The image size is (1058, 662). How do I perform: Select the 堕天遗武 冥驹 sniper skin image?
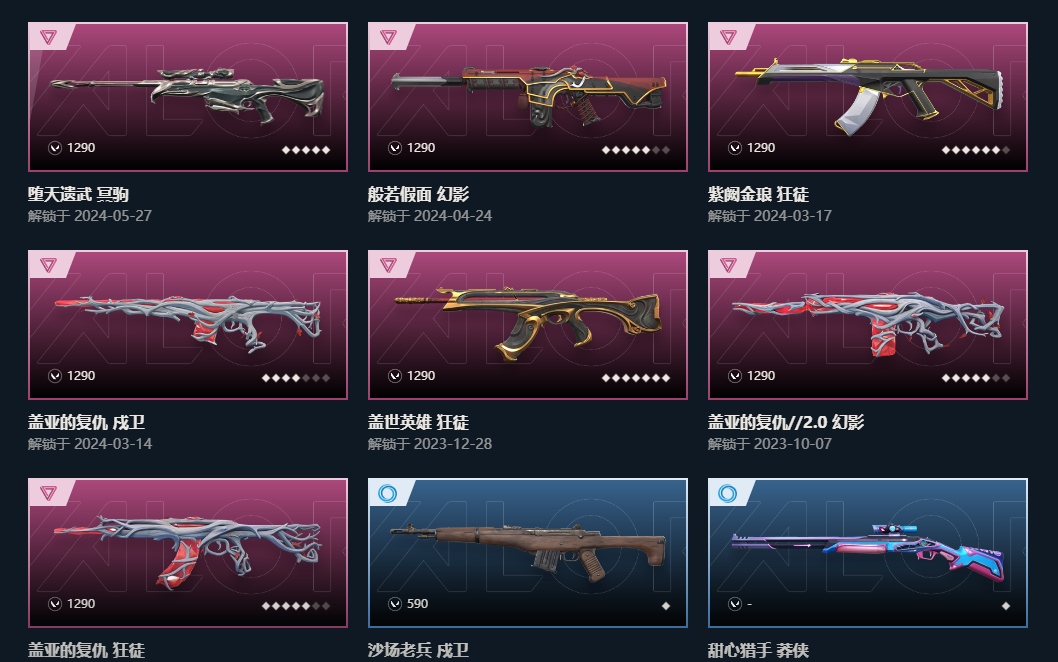(188, 94)
